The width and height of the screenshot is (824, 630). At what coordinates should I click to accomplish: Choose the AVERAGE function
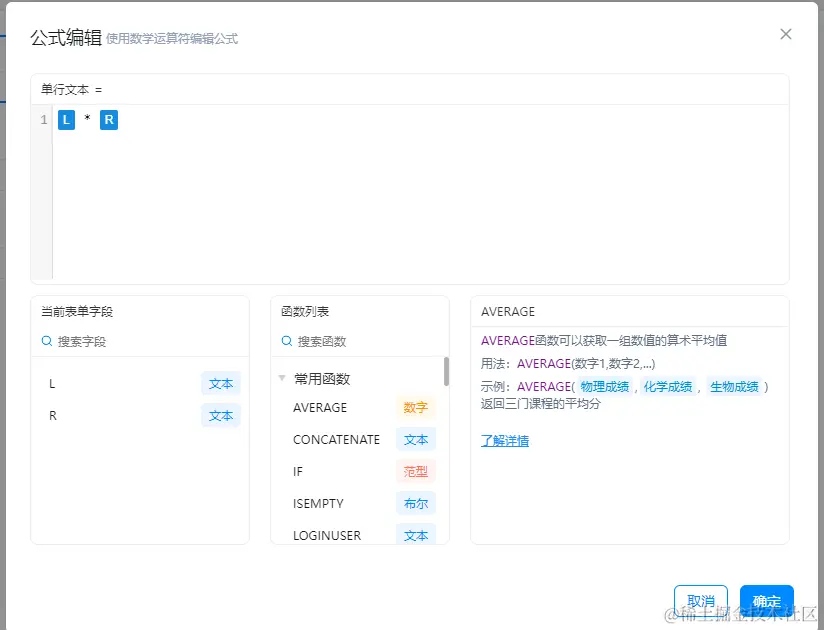[320, 408]
